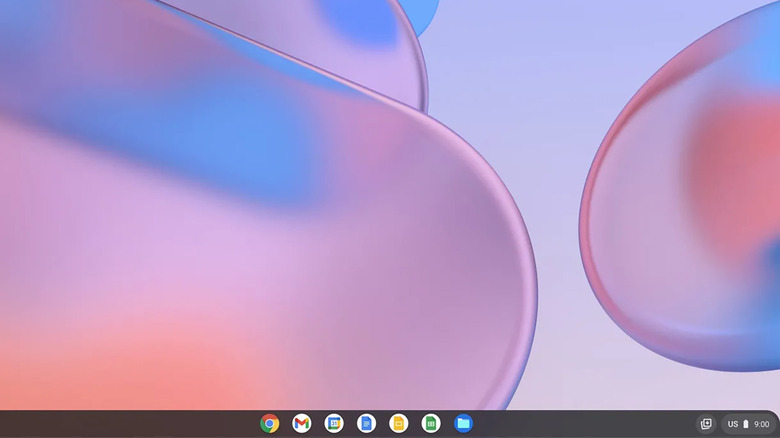
Task: Open Google Docs from the shelf
Action: (366, 424)
